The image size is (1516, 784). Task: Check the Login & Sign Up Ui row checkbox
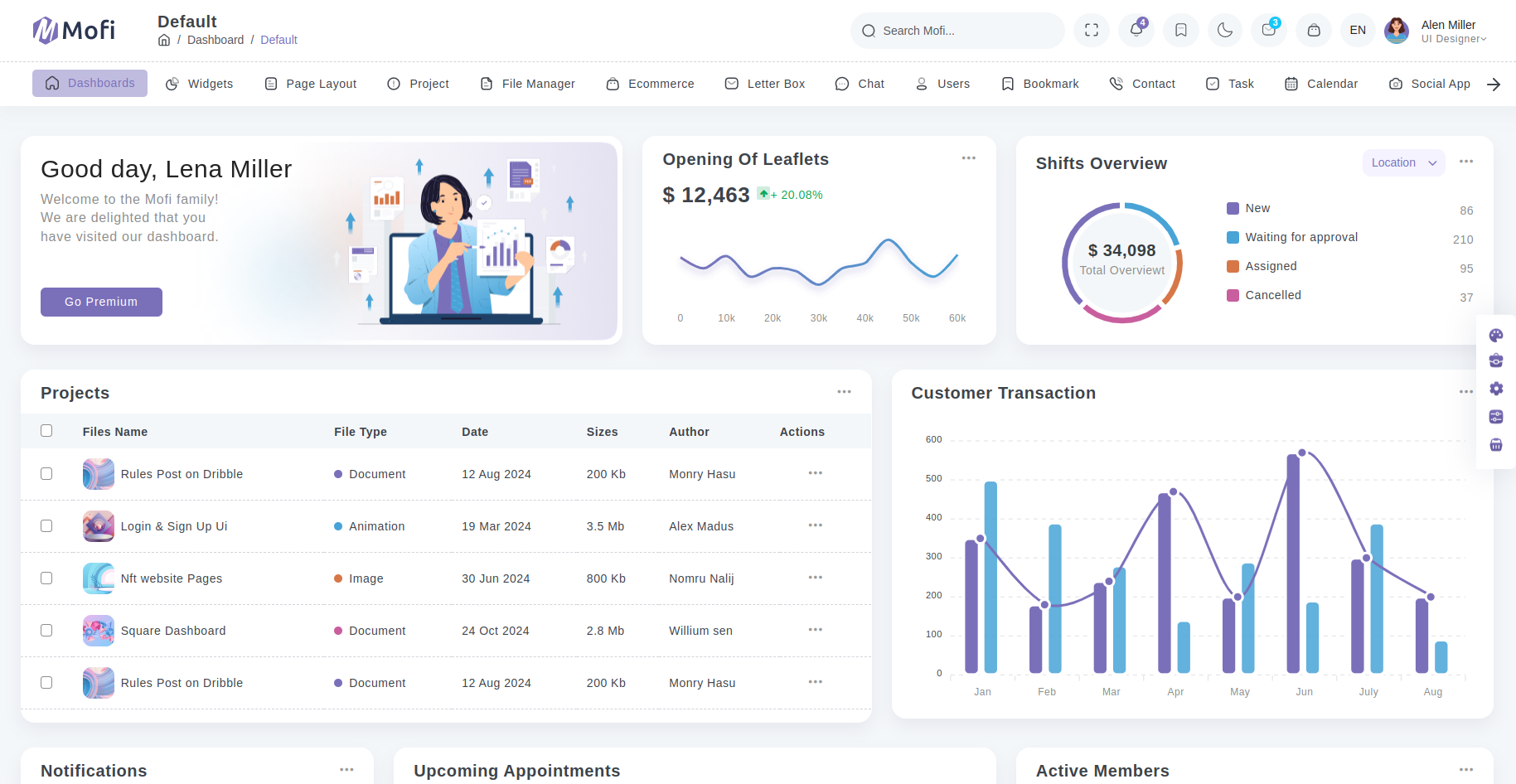[x=46, y=526]
